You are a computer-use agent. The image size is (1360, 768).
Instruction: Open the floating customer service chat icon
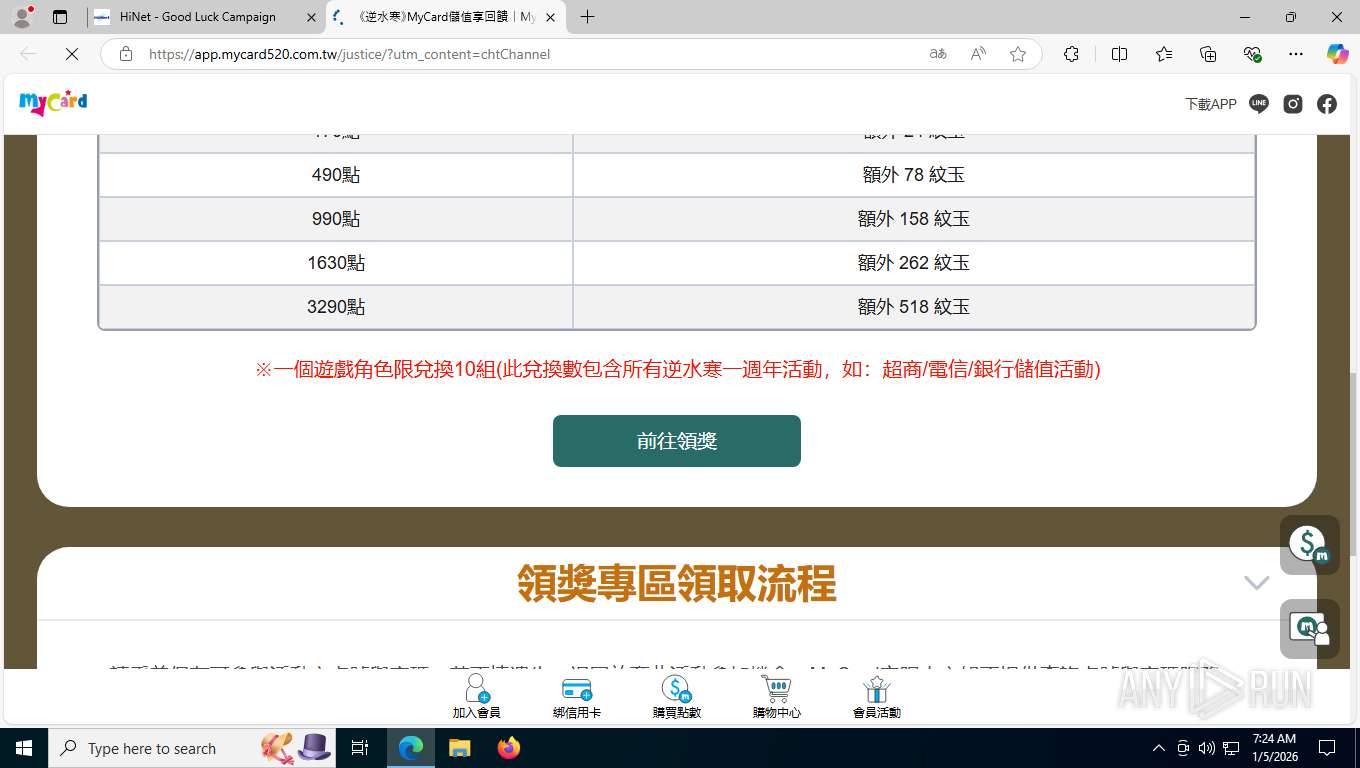coord(1310,629)
